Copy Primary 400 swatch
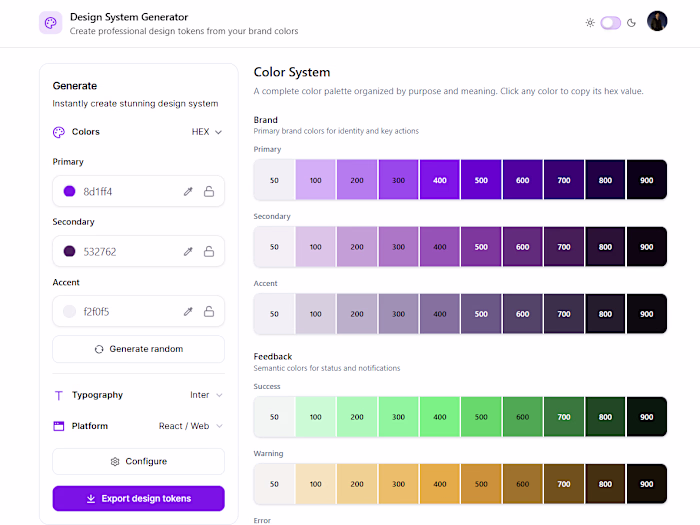 tap(440, 179)
